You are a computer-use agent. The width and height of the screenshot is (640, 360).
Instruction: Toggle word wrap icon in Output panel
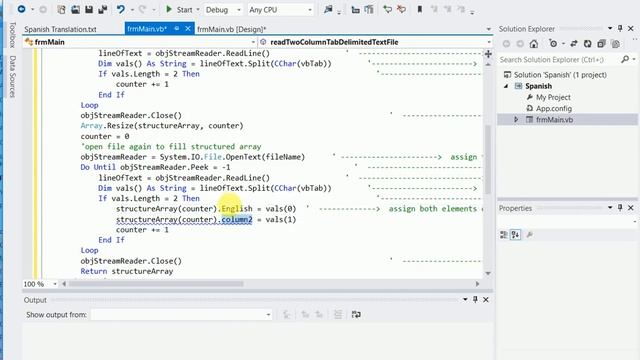356,314
